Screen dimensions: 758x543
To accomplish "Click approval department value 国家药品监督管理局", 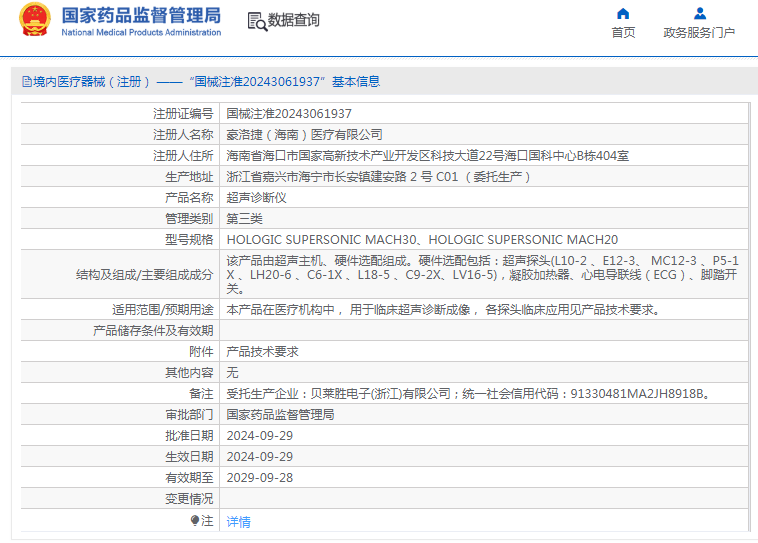I will (x=280, y=414).
